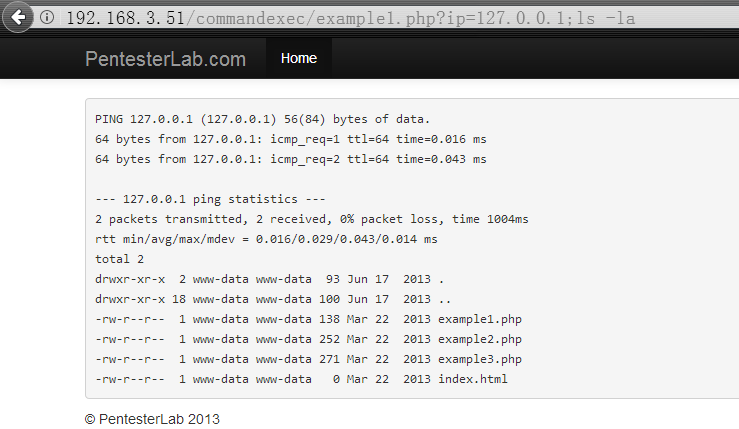The height and width of the screenshot is (429, 739).
Task: Open the PentesterLab.com brand link
Action: pos(165,59)
